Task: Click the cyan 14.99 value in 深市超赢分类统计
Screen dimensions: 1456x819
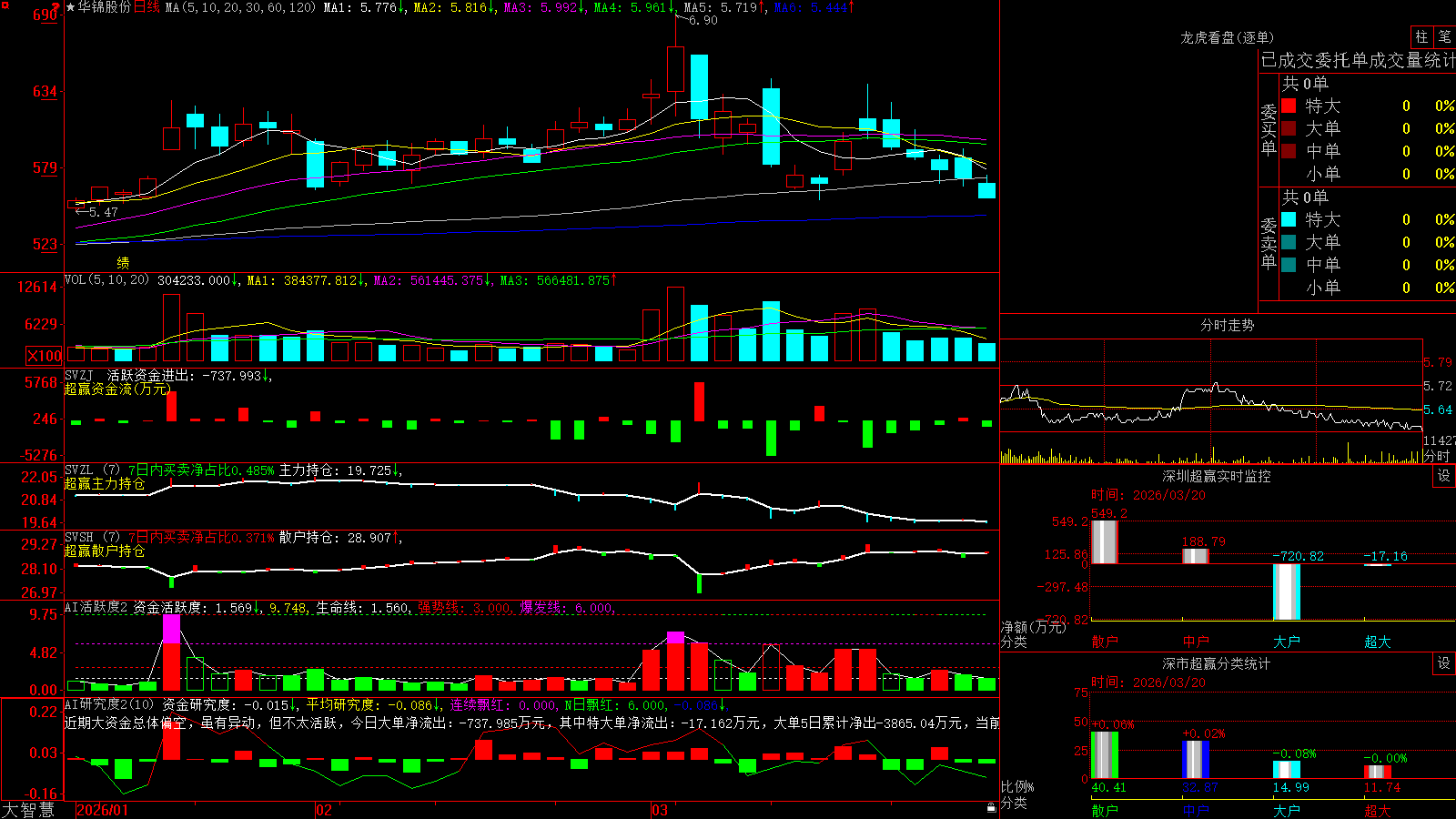Action: [x=1290, y=787]
